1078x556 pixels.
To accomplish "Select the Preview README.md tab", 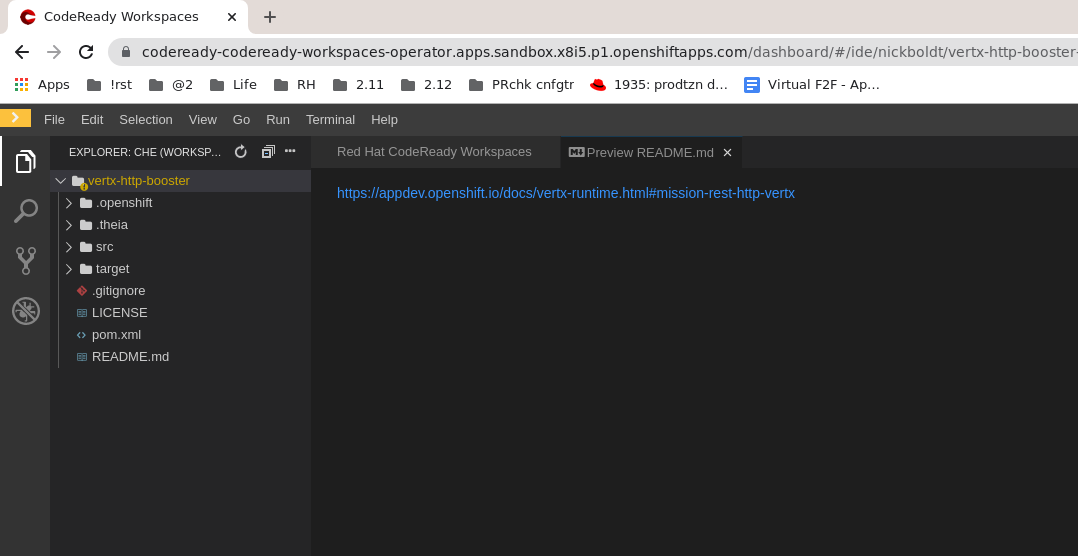I will coord(650,153).
